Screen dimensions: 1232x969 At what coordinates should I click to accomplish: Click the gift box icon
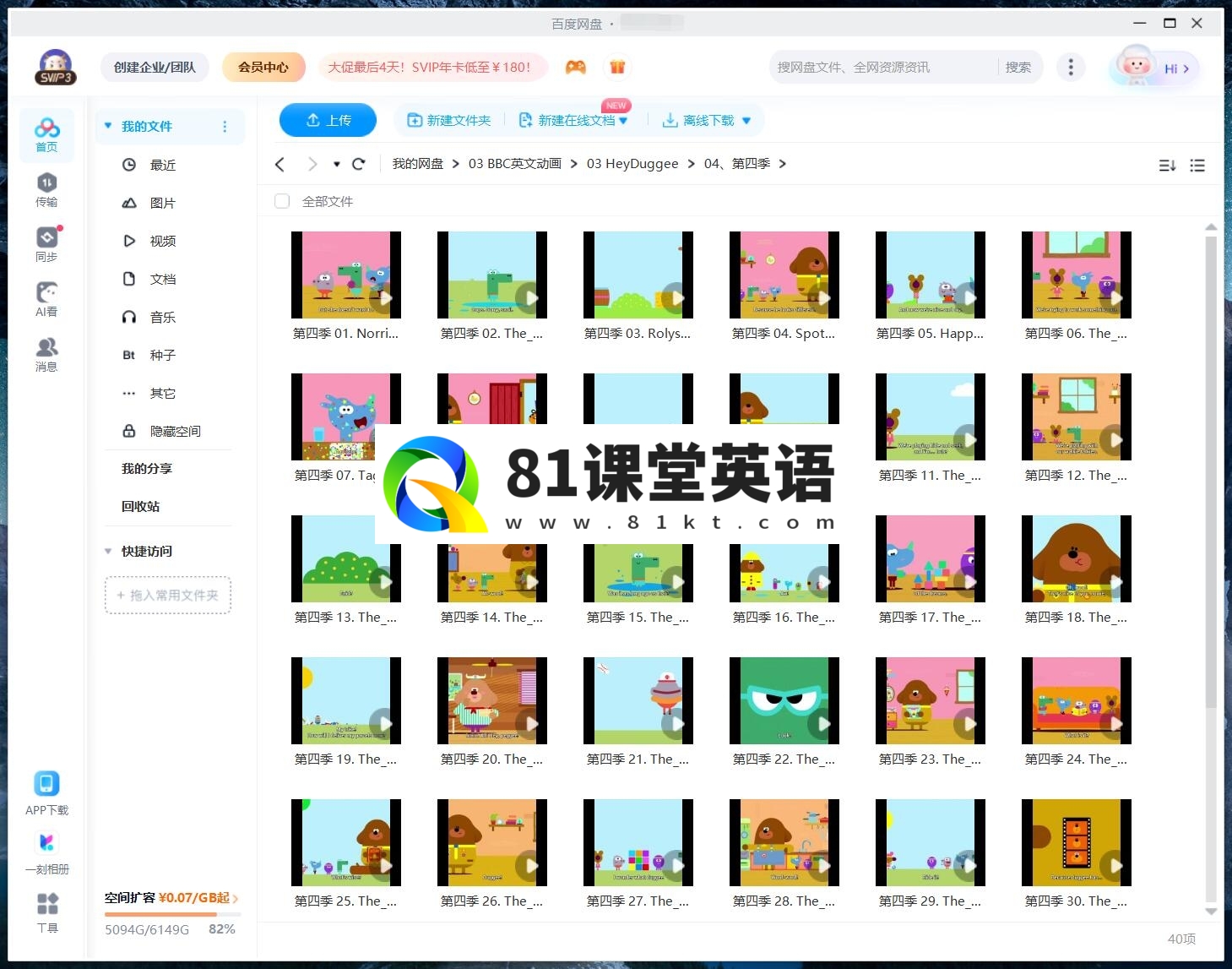click(617, 67)
